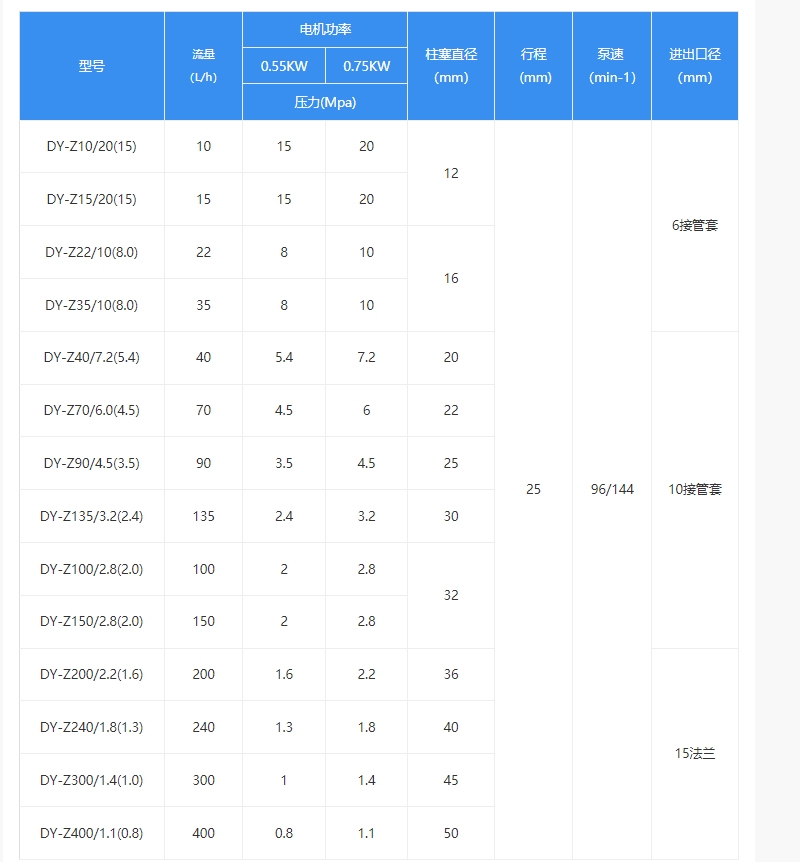Select the 6接管套 cell

(x=695, y=225)
